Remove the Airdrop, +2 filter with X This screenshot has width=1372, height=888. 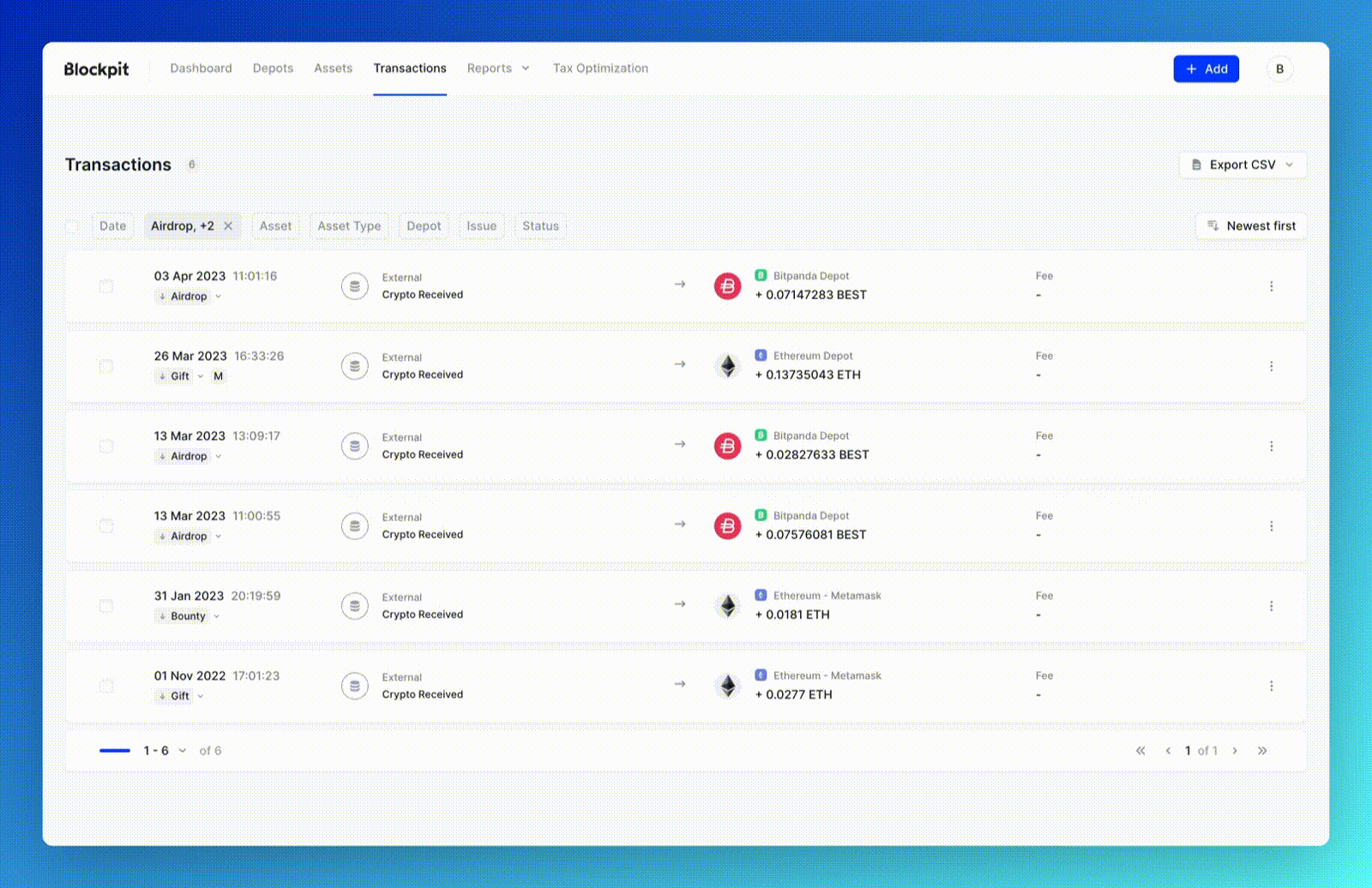(x=228, y=226)
